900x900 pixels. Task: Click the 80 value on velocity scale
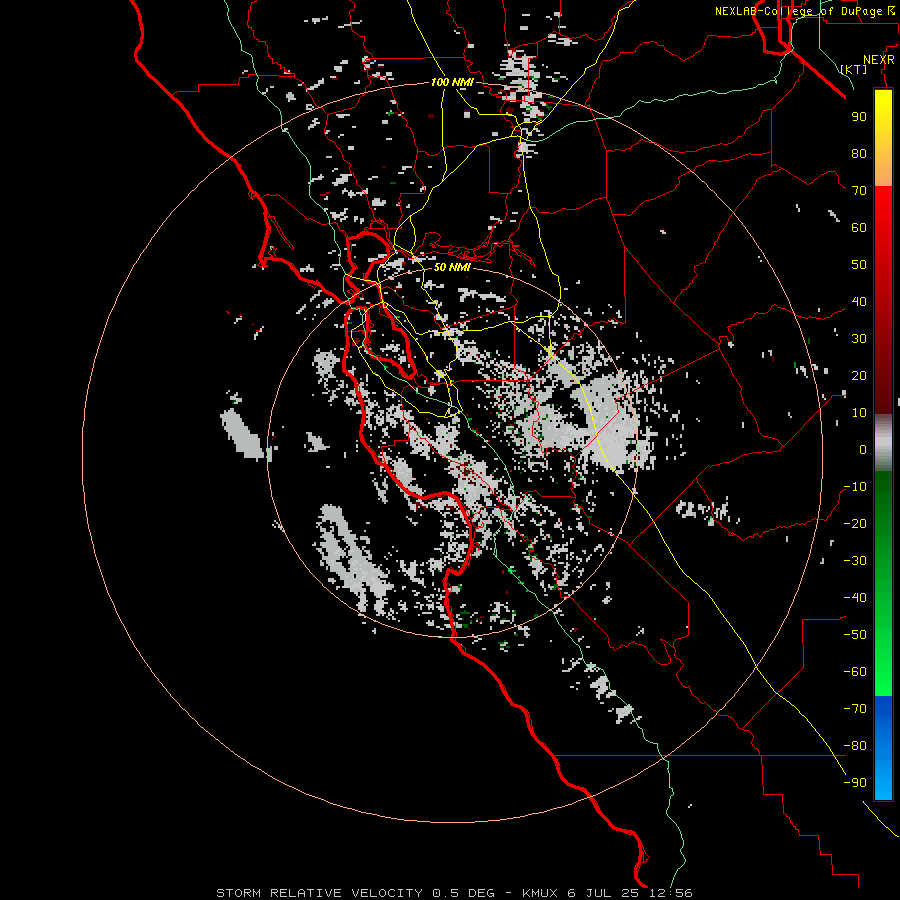pyautogui.click(x=859, y=154)
